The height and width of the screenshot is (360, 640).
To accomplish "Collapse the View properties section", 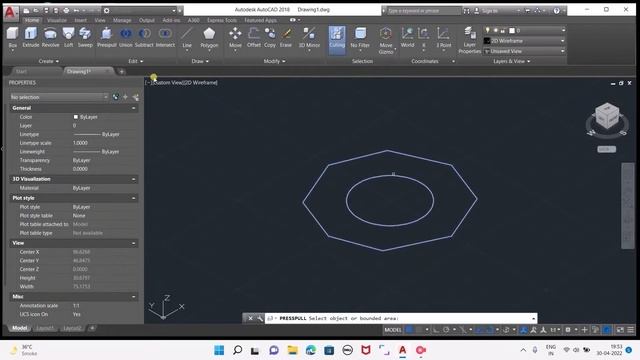I will (x=133, y=243).
